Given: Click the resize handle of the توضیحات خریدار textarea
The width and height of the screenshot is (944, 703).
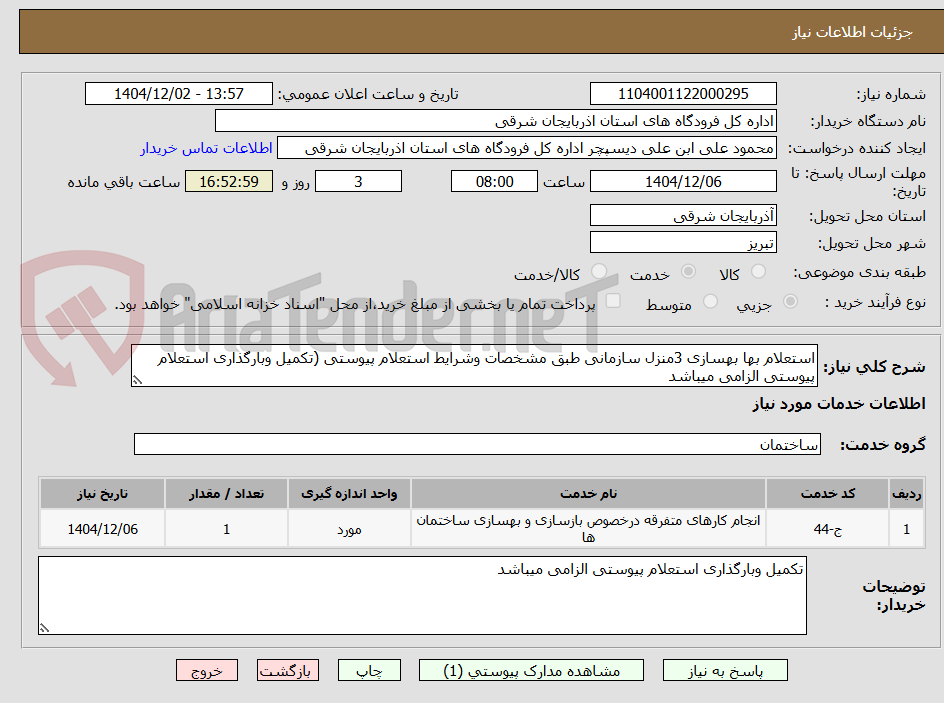Looking at the screenshot, I should point(44,628).
